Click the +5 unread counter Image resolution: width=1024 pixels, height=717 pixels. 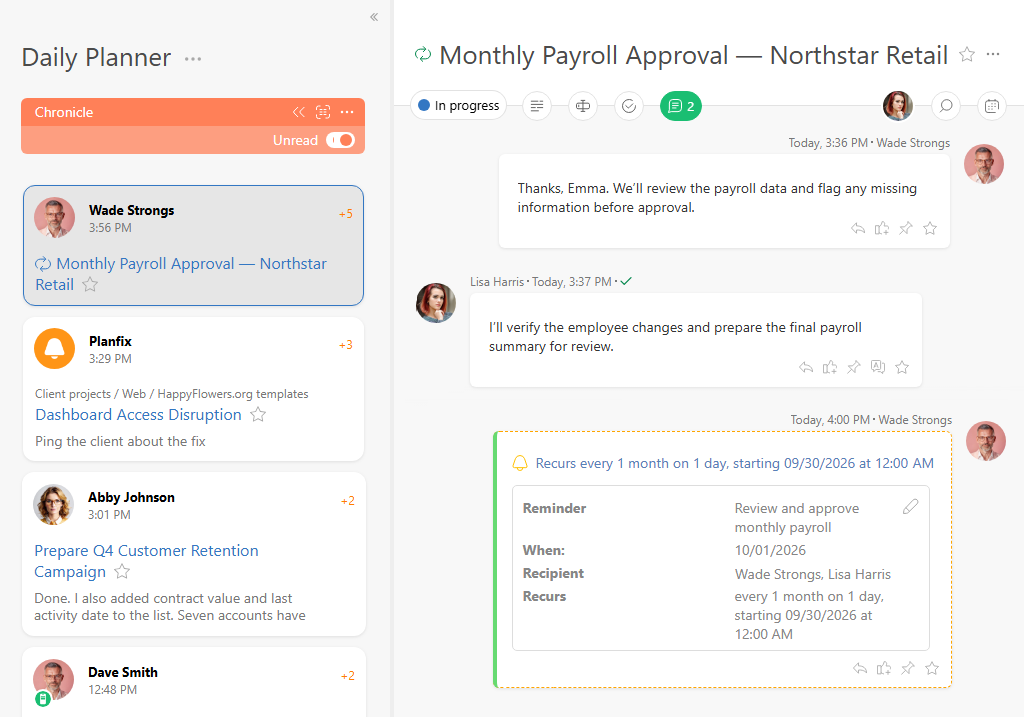pos(345,214)
